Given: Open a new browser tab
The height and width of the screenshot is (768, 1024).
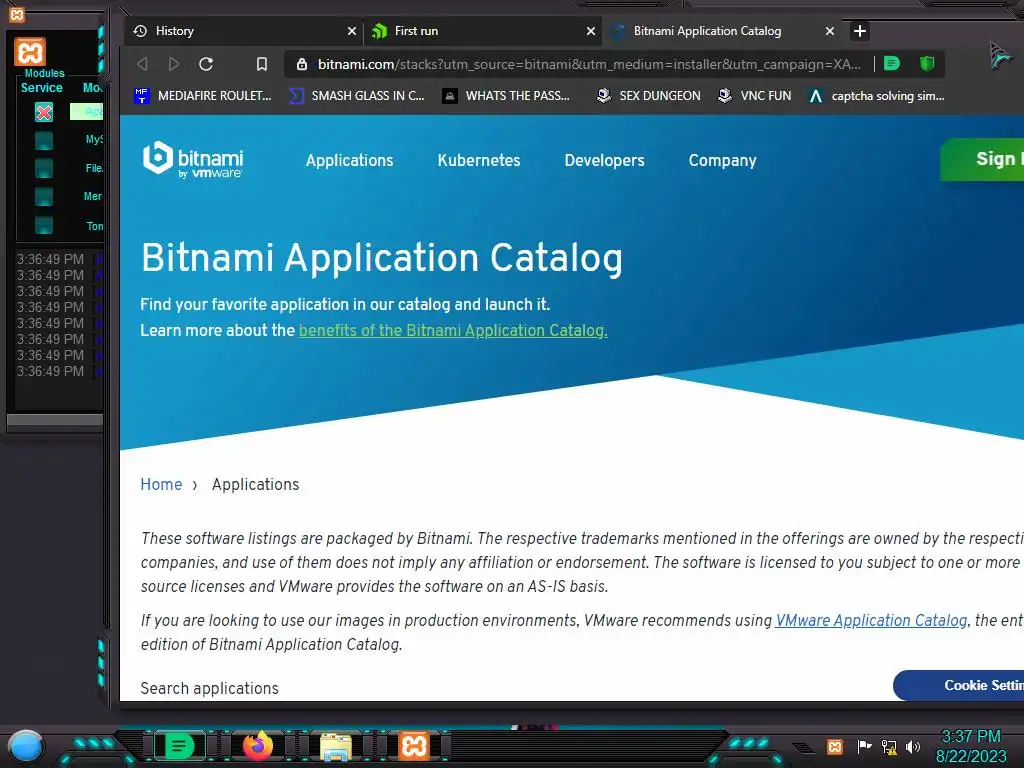Looking at the screenshot, I should pyautogui.click(x=860, y=31).
